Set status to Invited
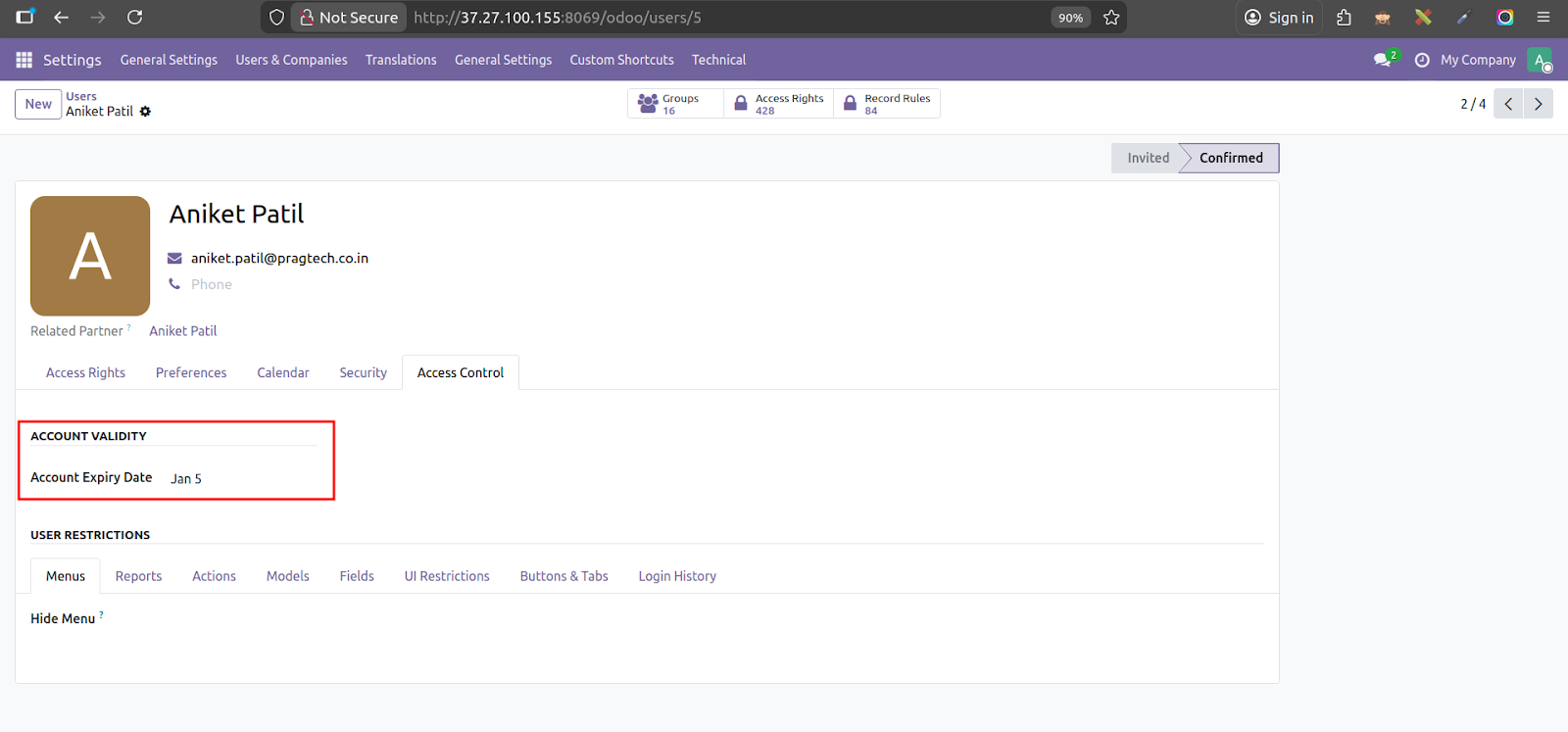1568x732 pixels. 1148,158
